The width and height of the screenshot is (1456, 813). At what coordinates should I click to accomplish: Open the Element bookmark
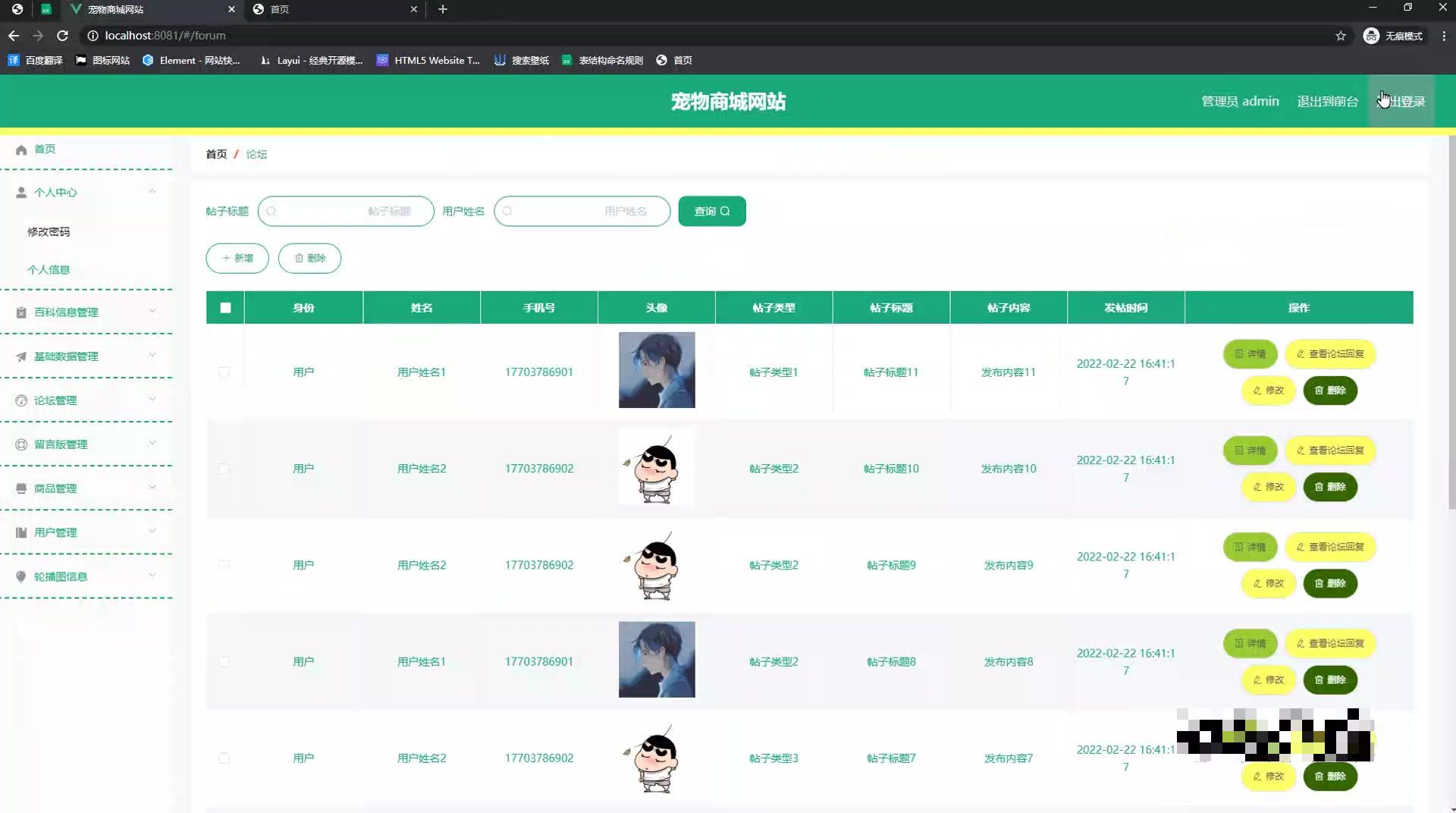point(191,60)
